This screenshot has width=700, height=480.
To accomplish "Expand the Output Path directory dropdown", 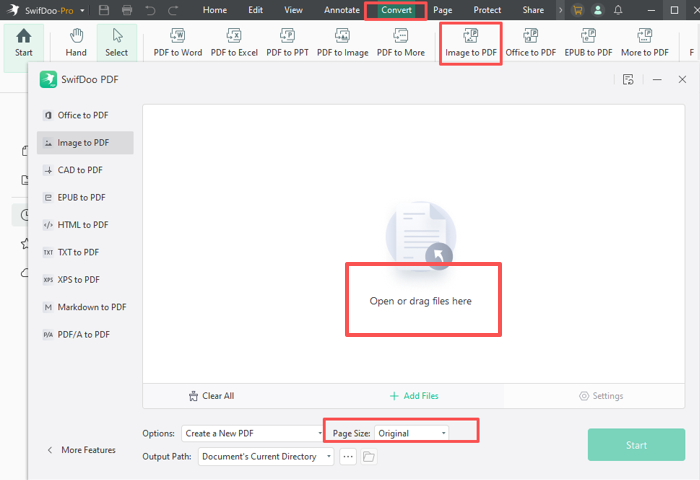I will click(266, 457).
